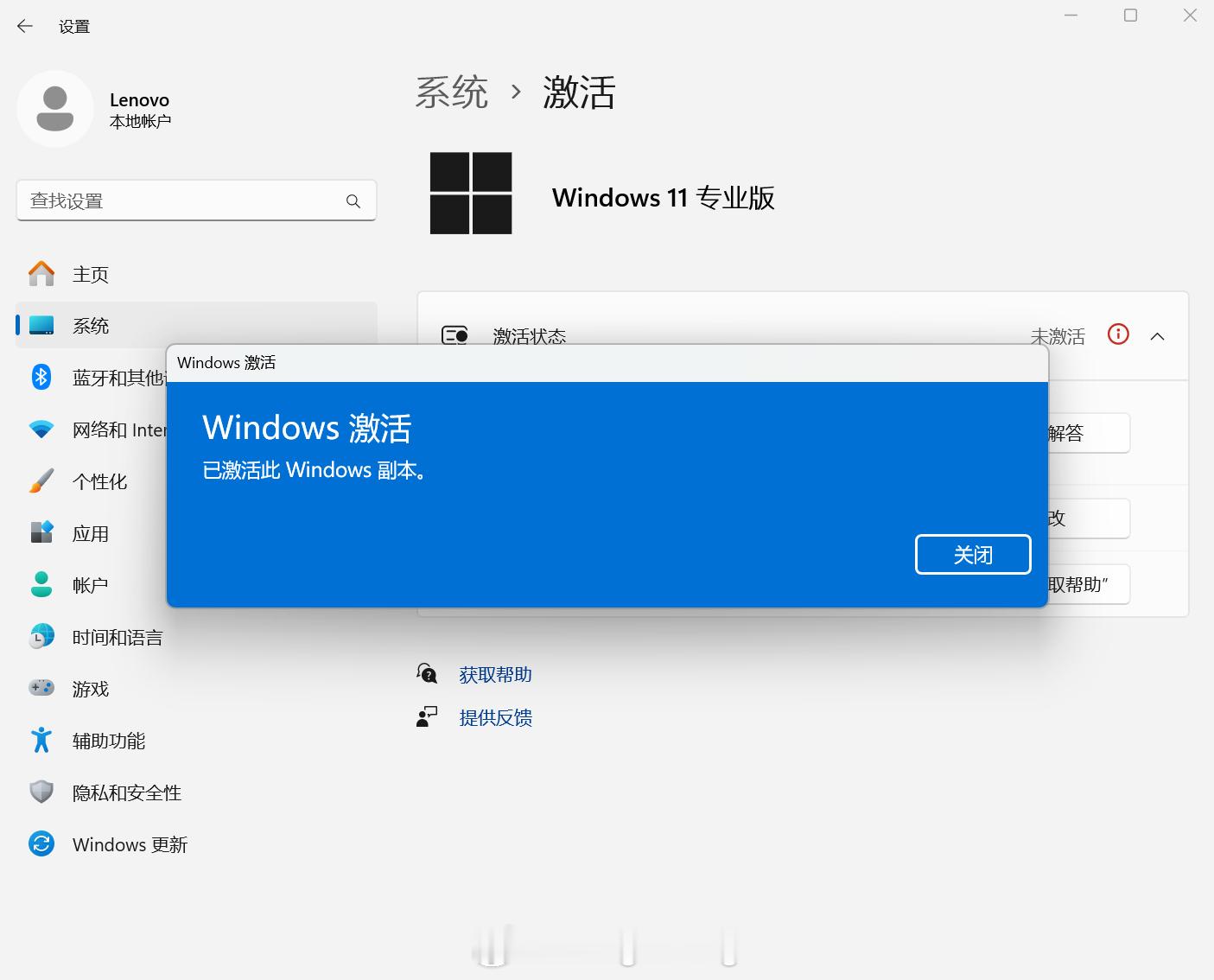Click the 提供反馈 link
1214x980 pixels.
(495, 718)
